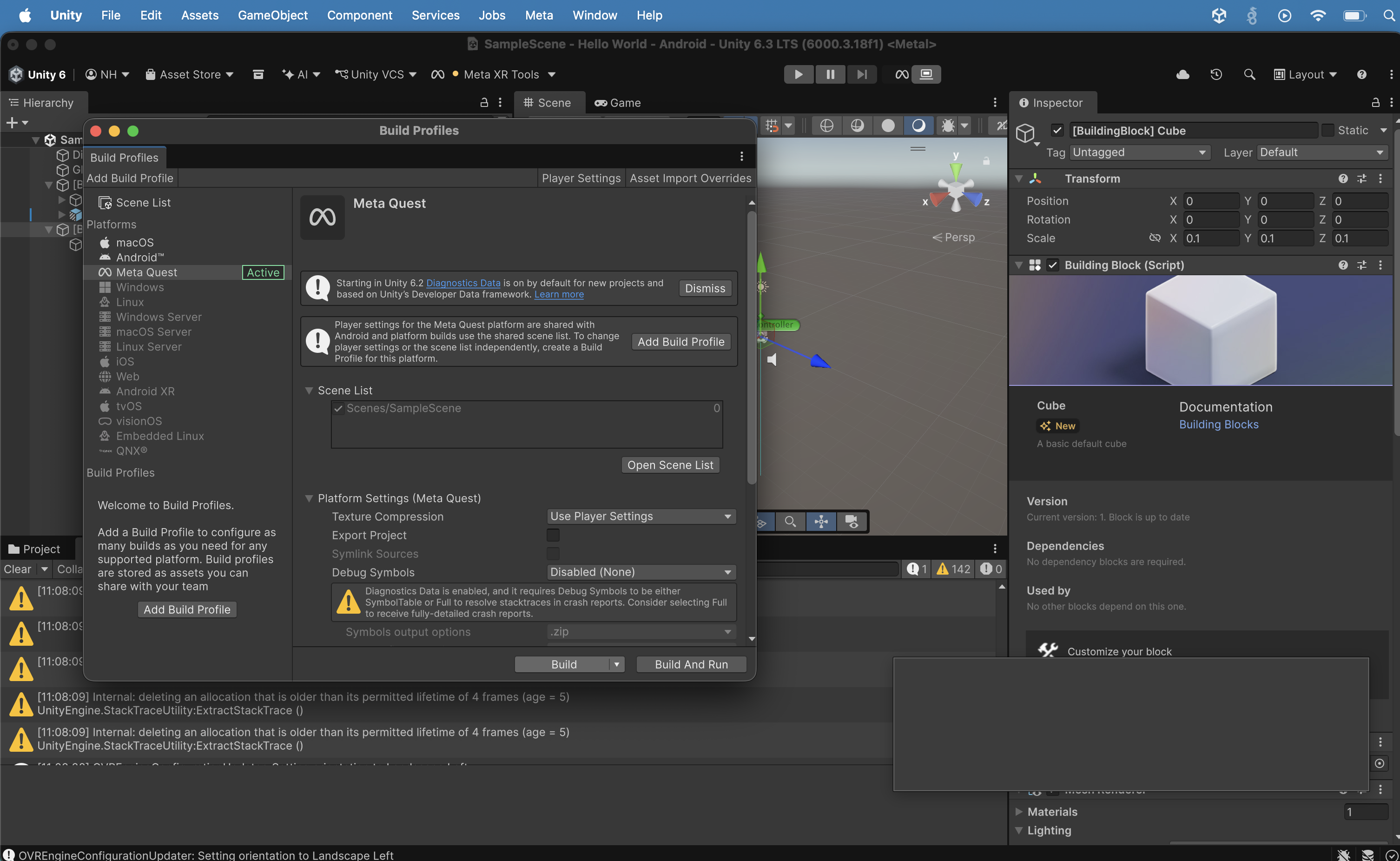This screenshot has height=861, width=1400.
Task: Click the Scene view magnifier overlay tool
Action: point(790,522)
